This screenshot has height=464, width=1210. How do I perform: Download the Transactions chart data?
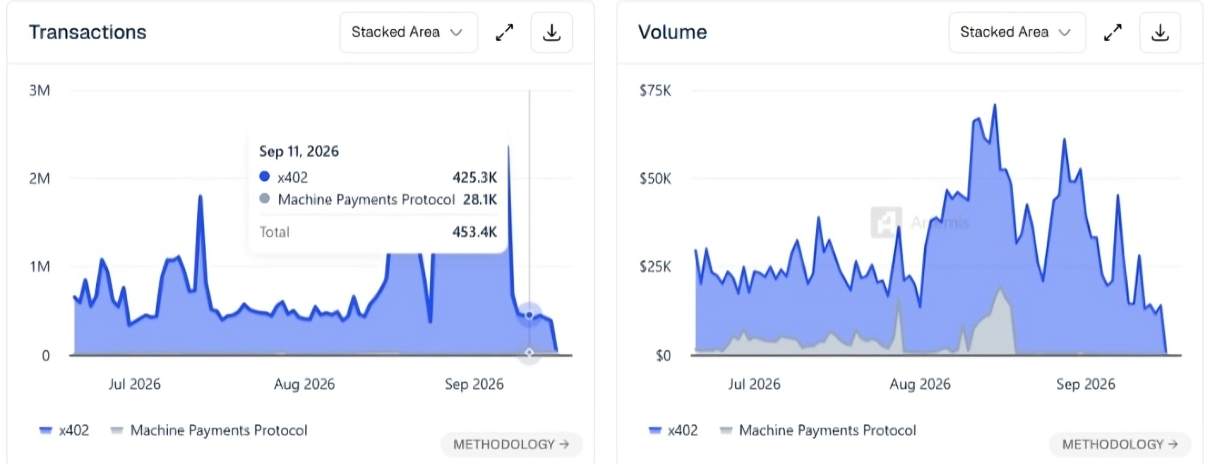(x=551, y=32)
